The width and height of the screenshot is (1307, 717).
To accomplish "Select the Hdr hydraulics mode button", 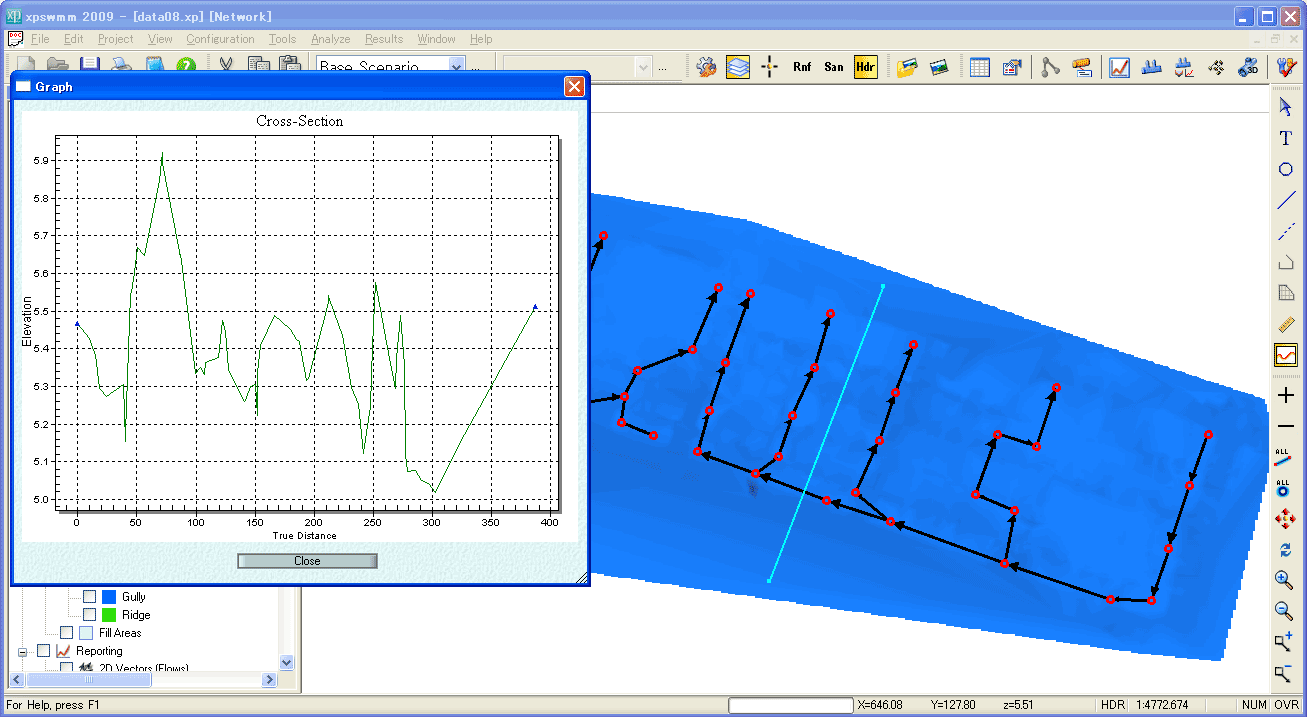I will [x=866, y=67].
